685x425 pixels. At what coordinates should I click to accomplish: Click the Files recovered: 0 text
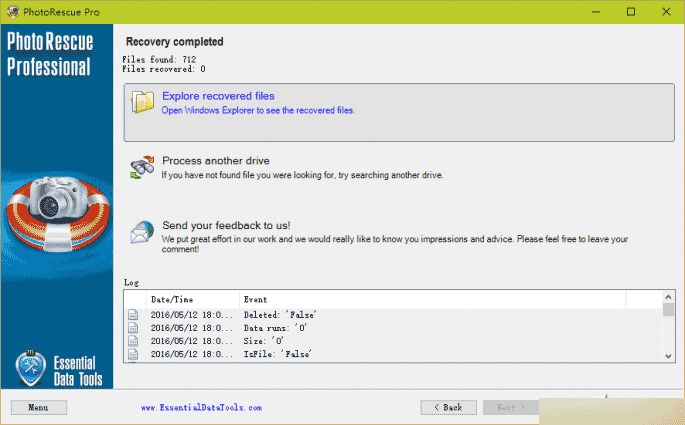[163, 69]
